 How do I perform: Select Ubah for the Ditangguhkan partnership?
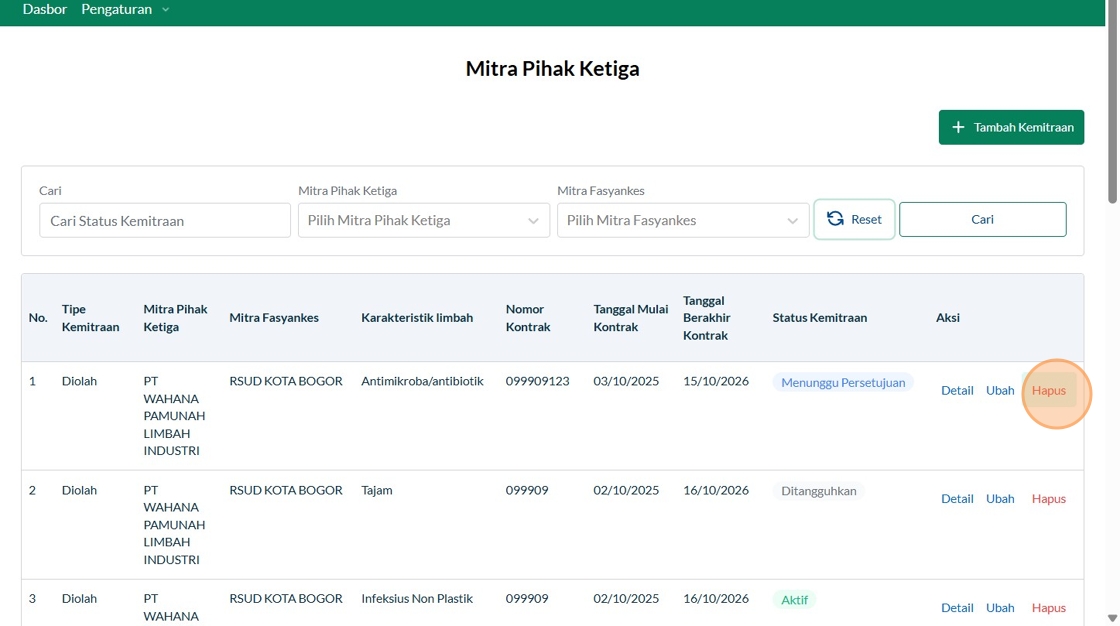[x=1000, y=499]
